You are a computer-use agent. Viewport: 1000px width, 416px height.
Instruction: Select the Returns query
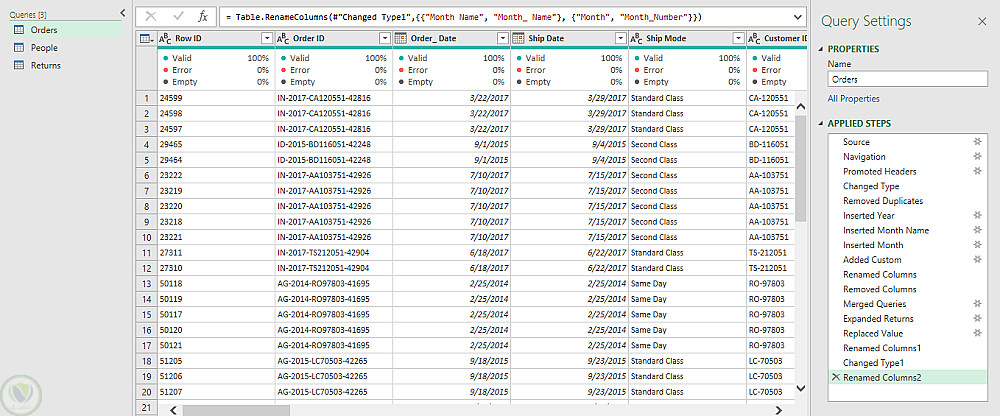[x=46, y=65]
